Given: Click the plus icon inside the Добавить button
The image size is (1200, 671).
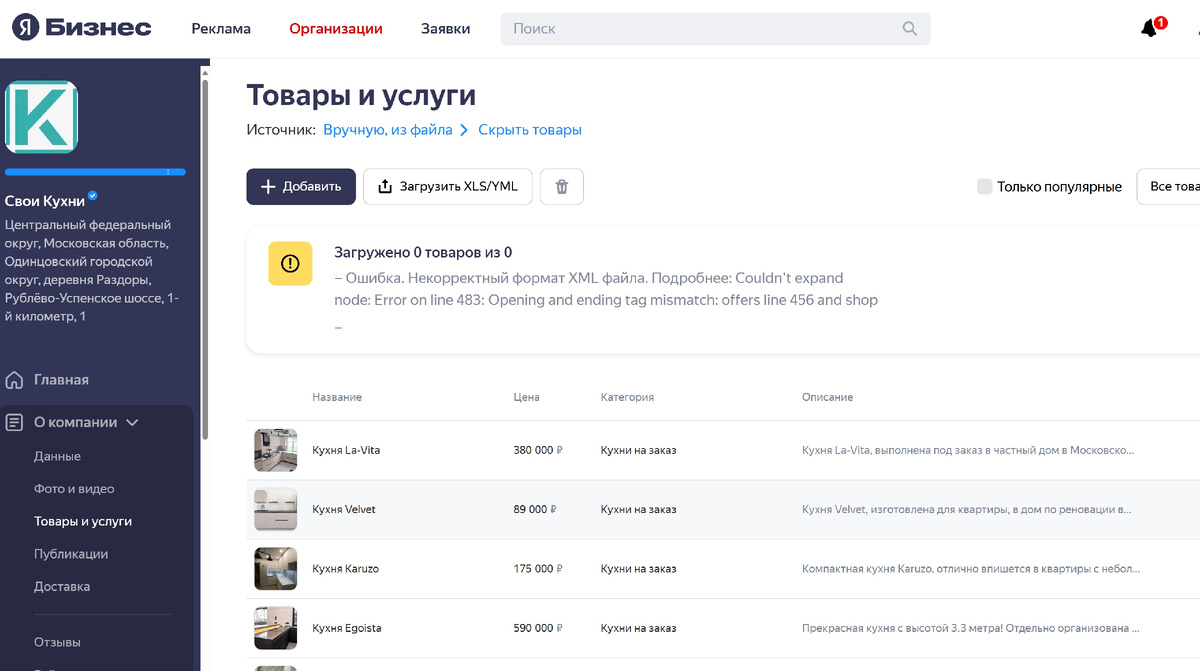Looking at the screenshot, I should coord(268,186).
